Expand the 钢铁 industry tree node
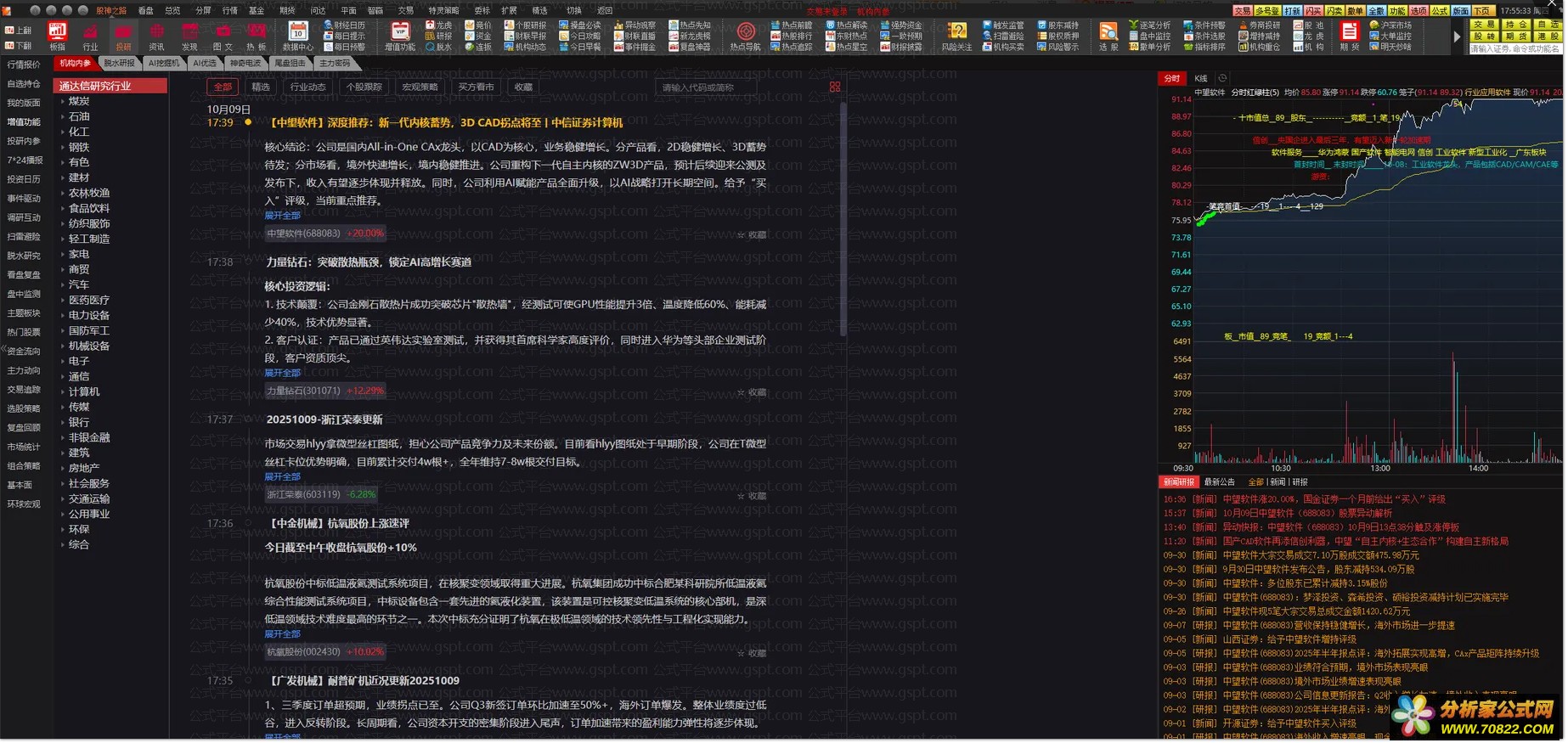Image resolution: width=1568 pixels, height=743 pixels. pyautogui.click(x=63, y=147)
